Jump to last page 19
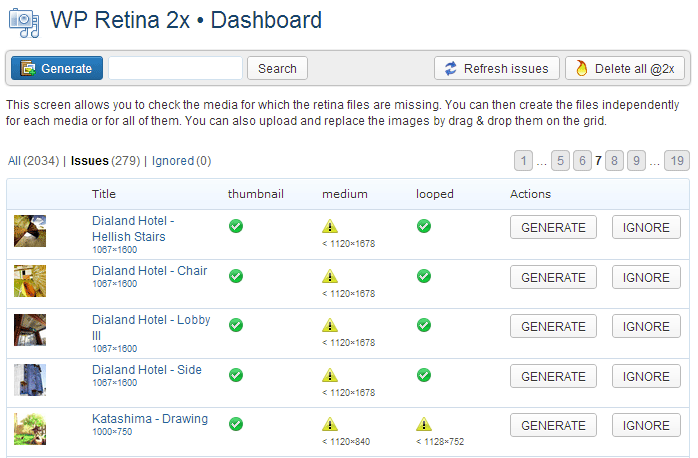This screenshot has width=698, height=458. [677, 161]
